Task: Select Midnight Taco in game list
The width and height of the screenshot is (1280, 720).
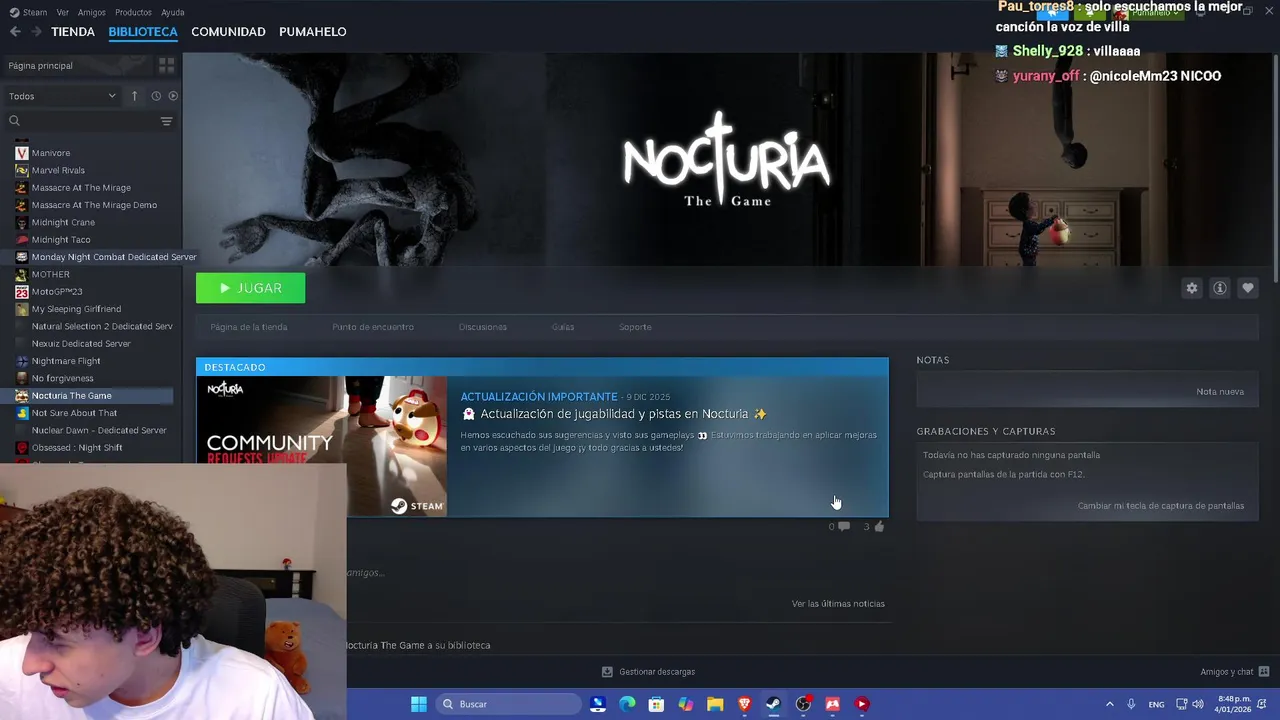Action: tap(61, 240)
